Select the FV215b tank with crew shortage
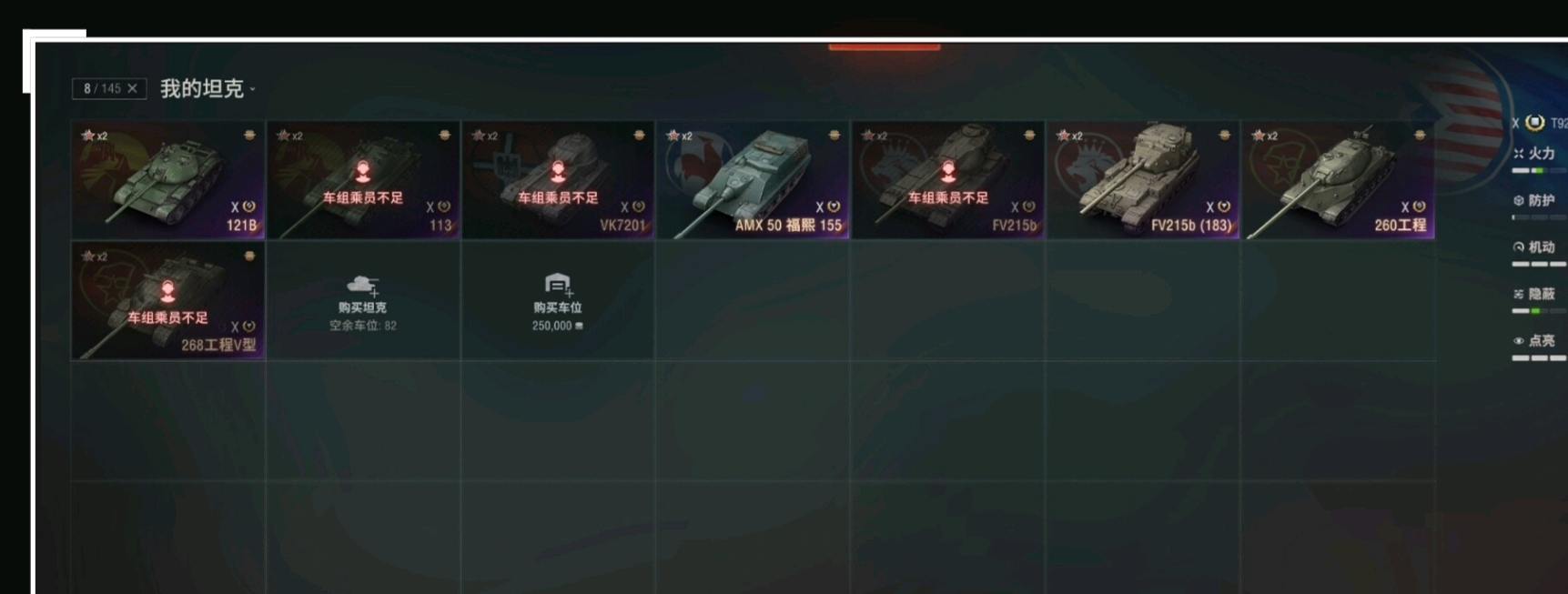1568x594 pixels. tap(948, 180)
